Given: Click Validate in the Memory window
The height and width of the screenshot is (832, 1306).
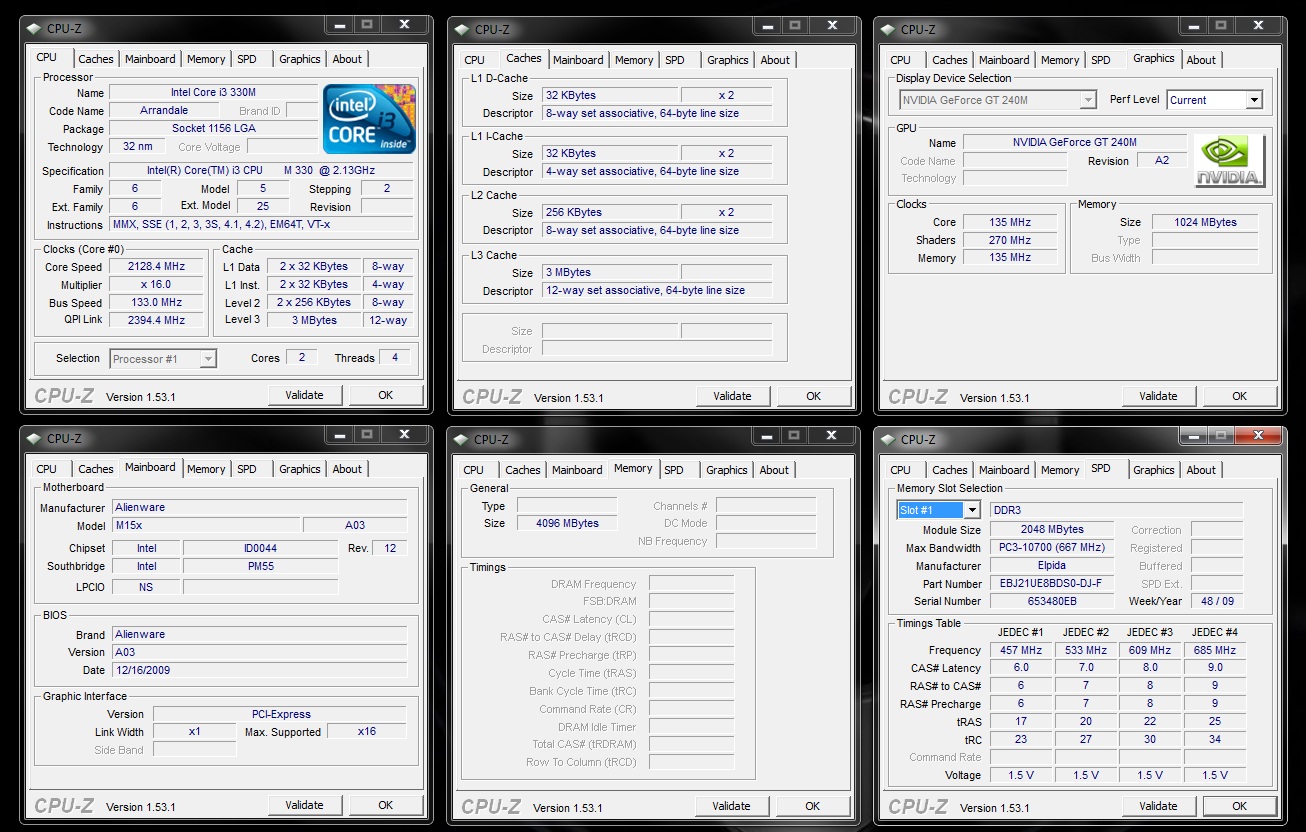Looking at the screenshot, I should [732, 806].
